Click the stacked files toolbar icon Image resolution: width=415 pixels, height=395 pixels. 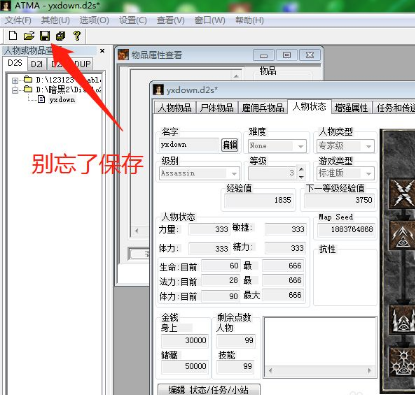tap(60, 35)
